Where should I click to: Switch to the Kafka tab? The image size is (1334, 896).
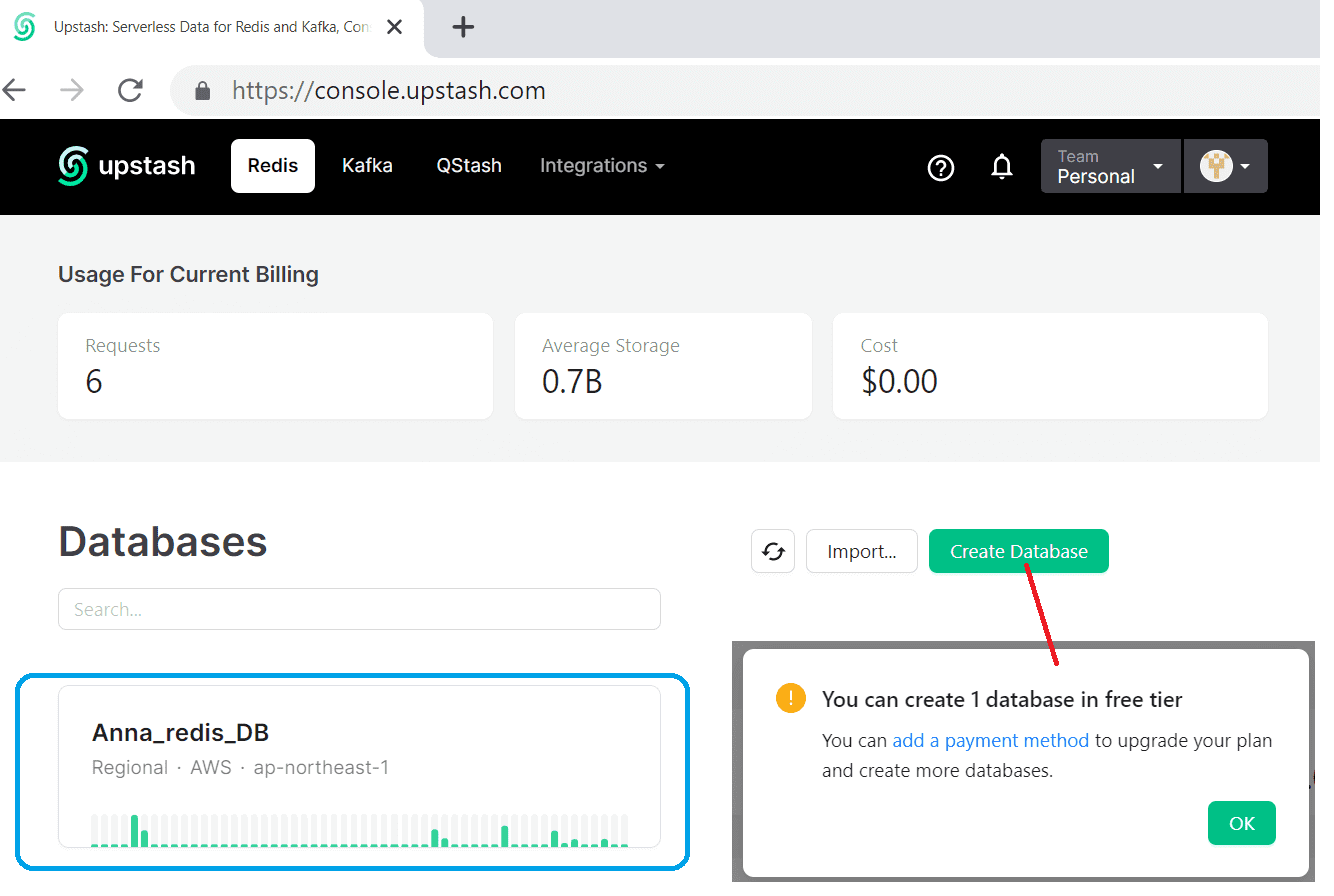tap(367, 166)
